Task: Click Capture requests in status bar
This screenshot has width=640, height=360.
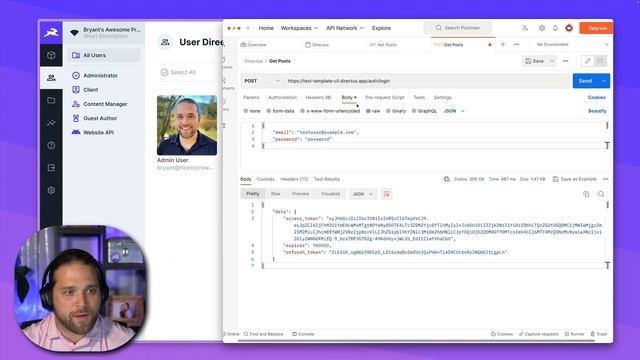Action: [x=538, y=334]
